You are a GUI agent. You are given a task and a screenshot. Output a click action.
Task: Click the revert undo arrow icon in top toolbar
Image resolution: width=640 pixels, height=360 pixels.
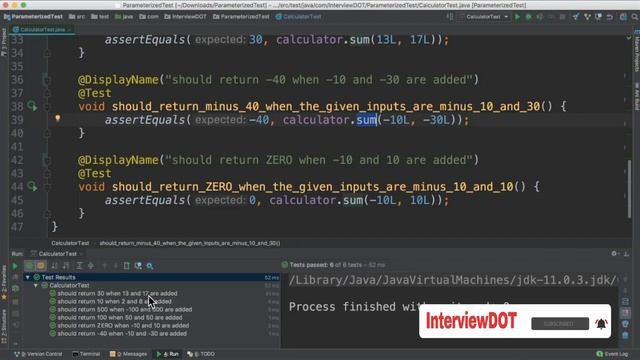point(609,17)
